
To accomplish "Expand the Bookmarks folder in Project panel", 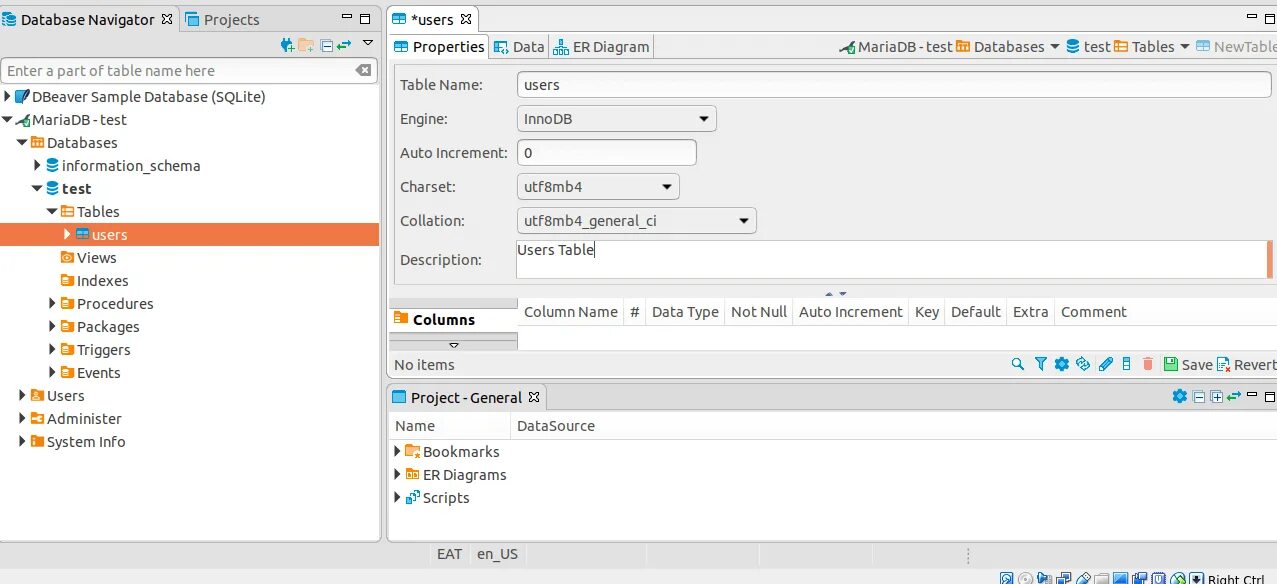I will [x=397, y=451].
